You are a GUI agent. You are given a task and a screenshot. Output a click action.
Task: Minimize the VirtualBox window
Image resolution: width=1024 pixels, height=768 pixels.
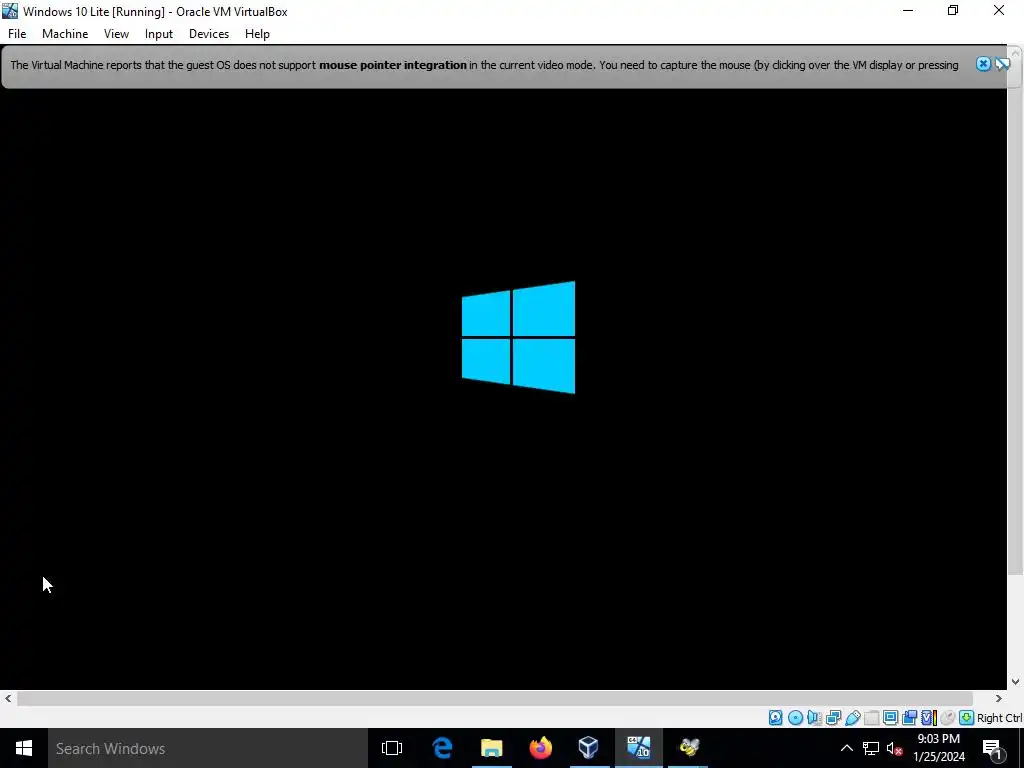coord(908,10)
